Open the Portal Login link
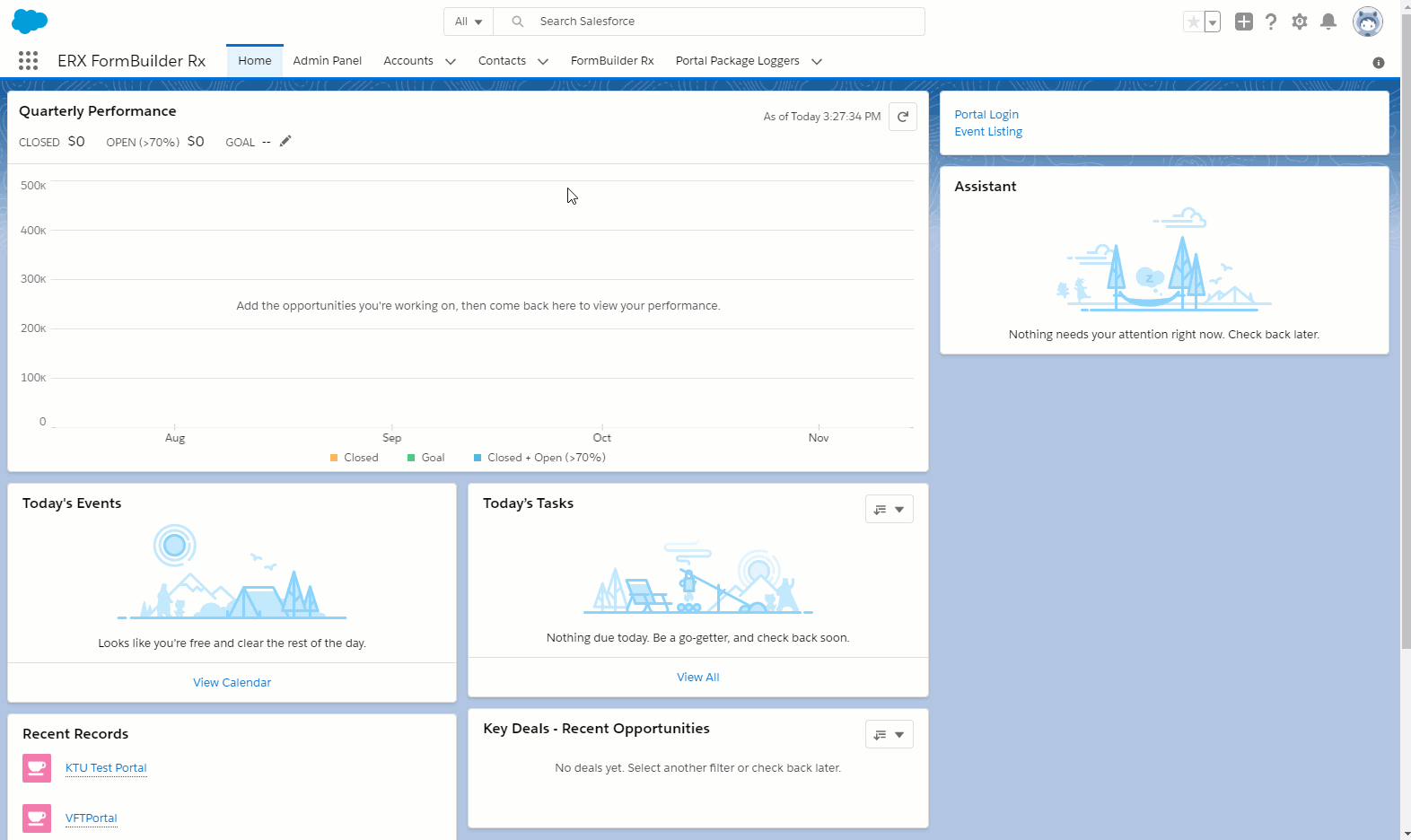Image resolution: width=1411 pixels, height=840 pixels. pos(986,114)
